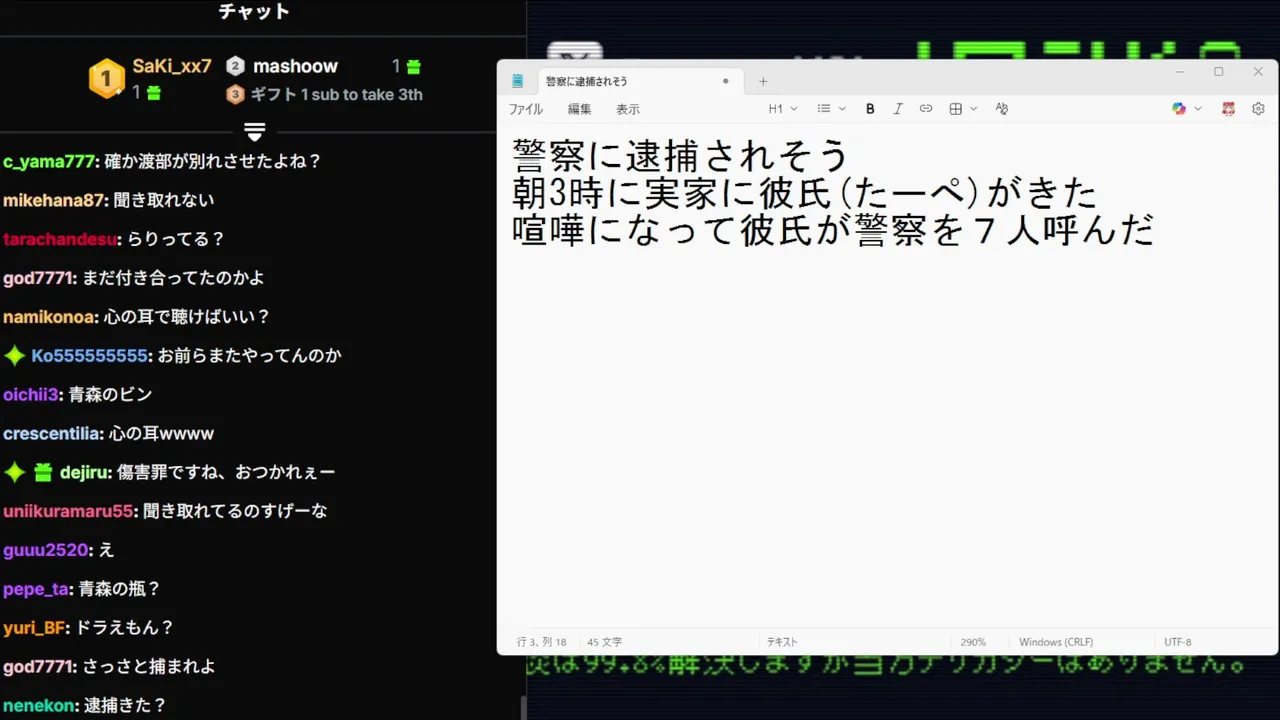The height and width of the screenshot is (720, 1280).
Task: Click message さっさと捕まれよ from god7771
Action: (149, 667)
